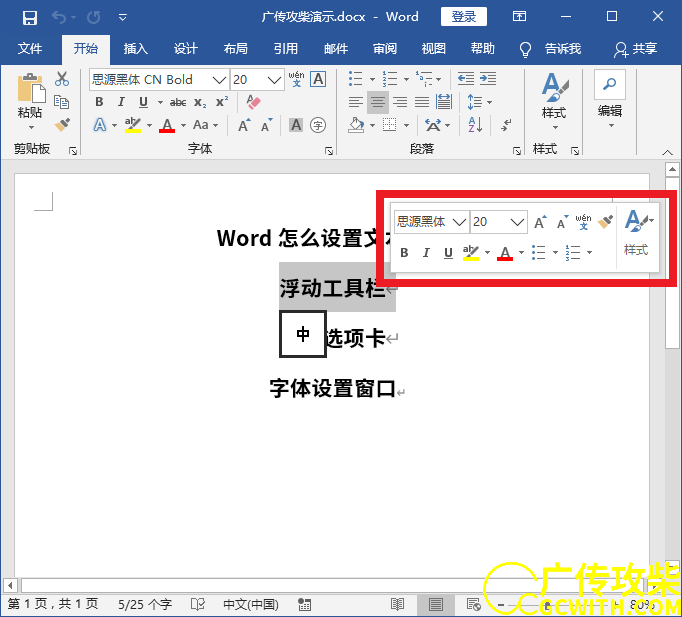The height and width of the screenshot is (617, 682).
Task: Clear all formatting with the eraser icon
Action: click(253, 102)
